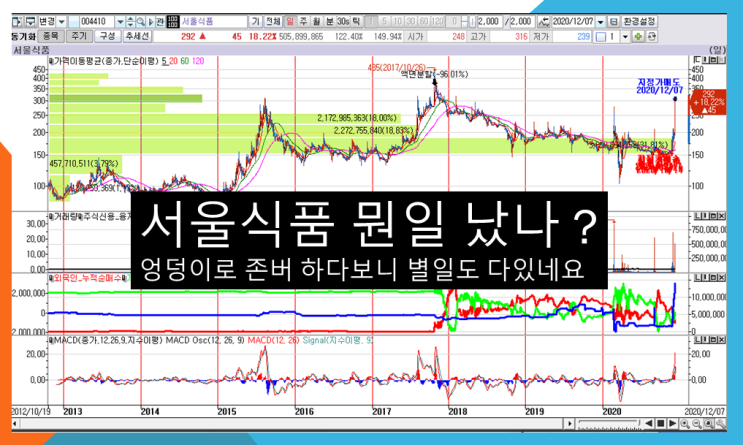Click the play-forward right triangle control
743x445 pixels.
[672, 423]
